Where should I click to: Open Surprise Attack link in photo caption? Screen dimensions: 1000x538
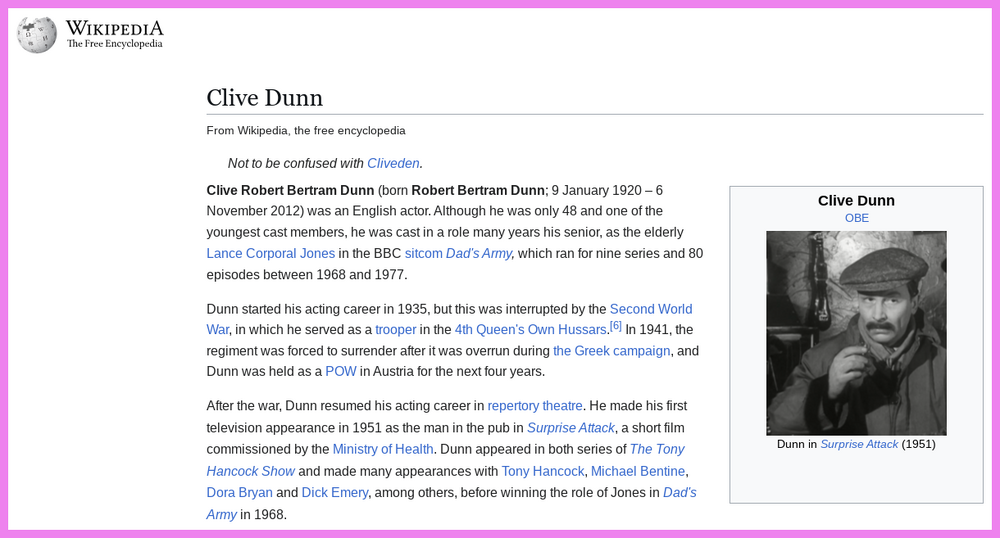pos(859,444)
